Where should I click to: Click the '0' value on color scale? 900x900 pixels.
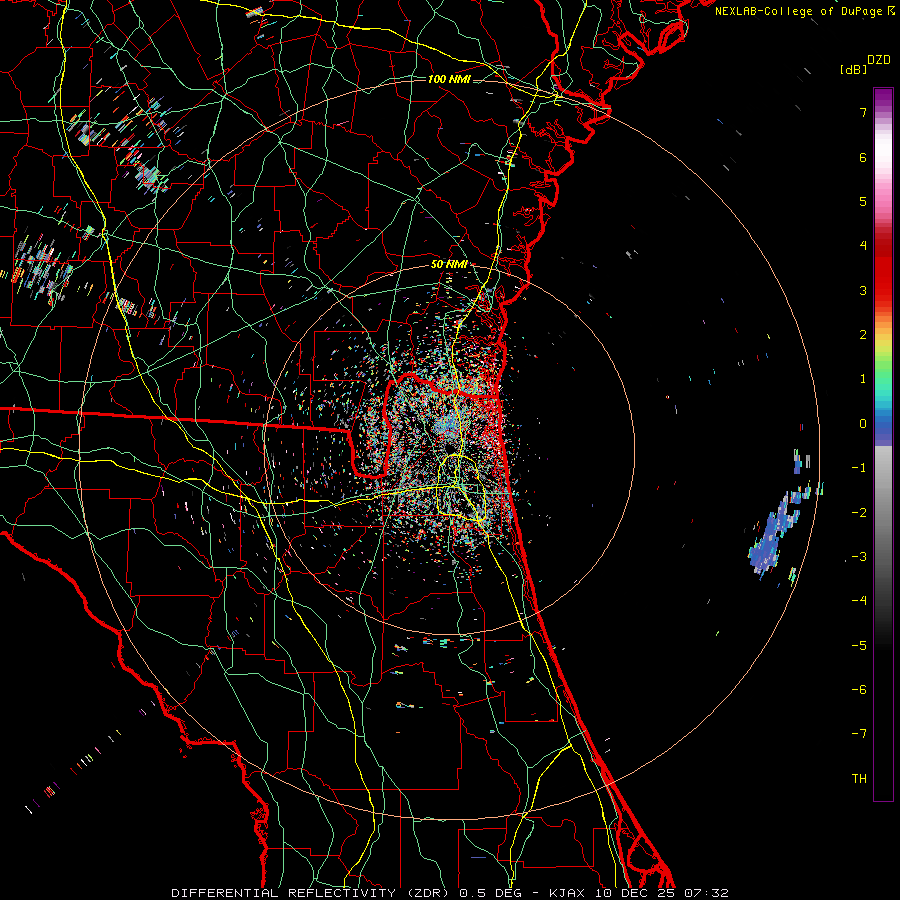[x=863, y=424]
